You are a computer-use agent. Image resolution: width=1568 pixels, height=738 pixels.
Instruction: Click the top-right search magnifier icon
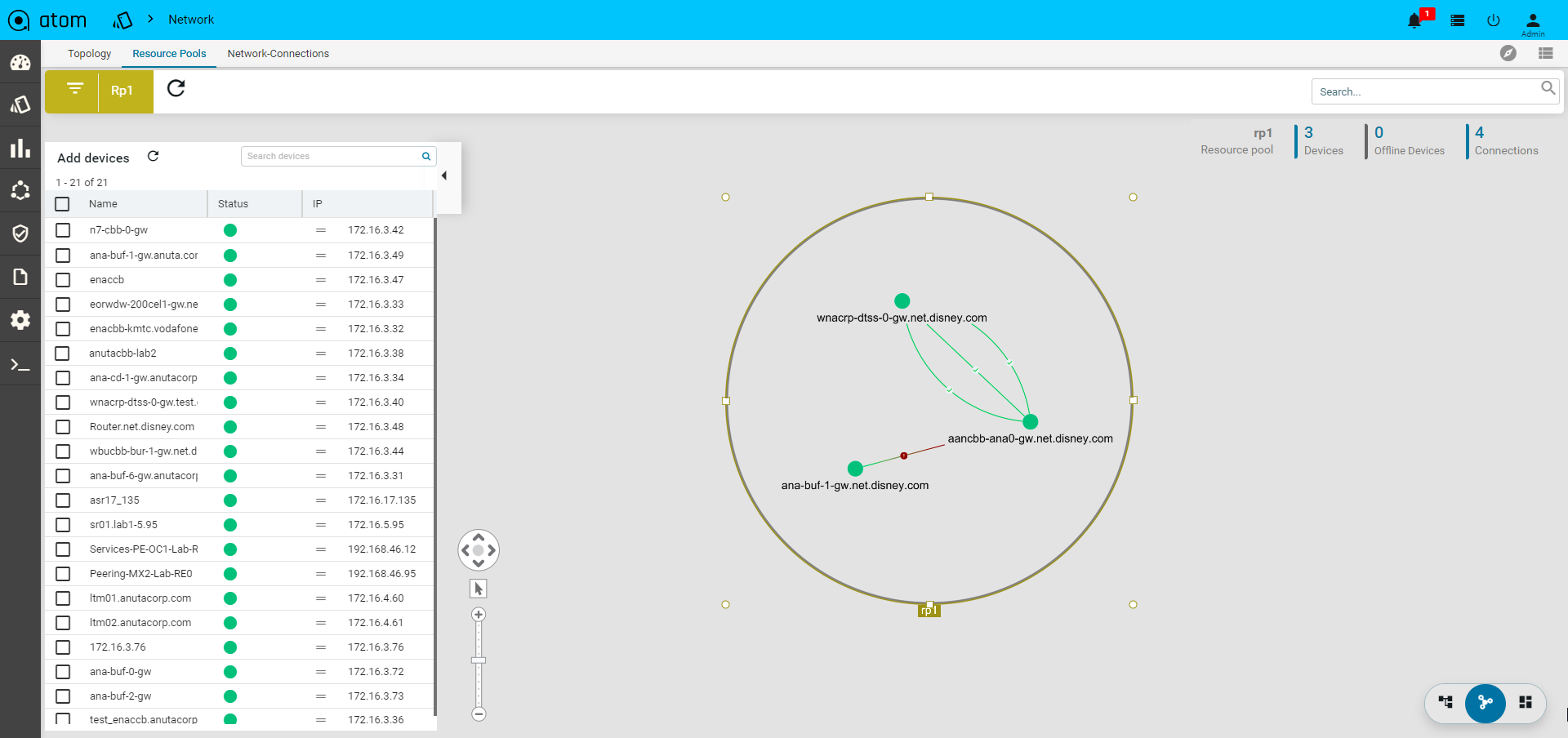click(1548, 88)
